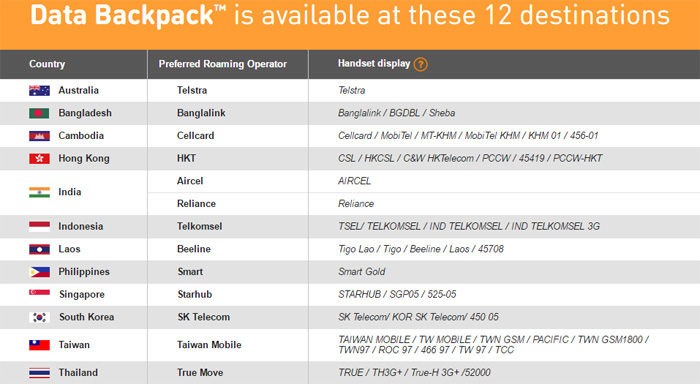The height and width of the screenshot is (384, 700).
Task: Click the Telstra operator name
Action: click(192, 90)
